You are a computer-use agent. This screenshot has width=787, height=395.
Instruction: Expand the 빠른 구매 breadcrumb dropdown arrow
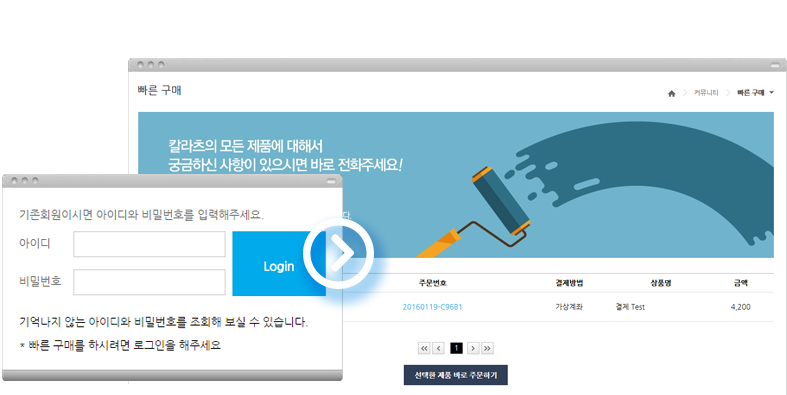(x=771, y=92)
